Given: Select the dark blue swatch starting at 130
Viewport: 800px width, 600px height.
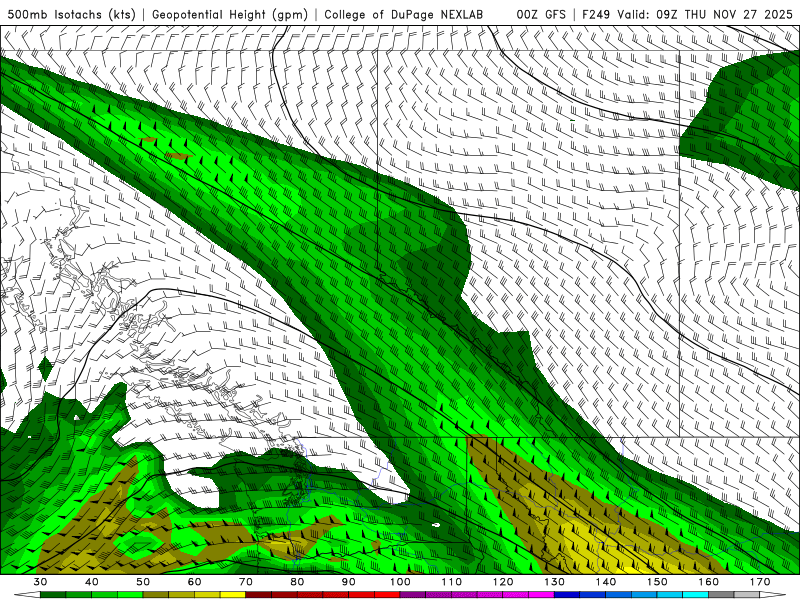Looking at the screenshot, I should tap(567, 595).
